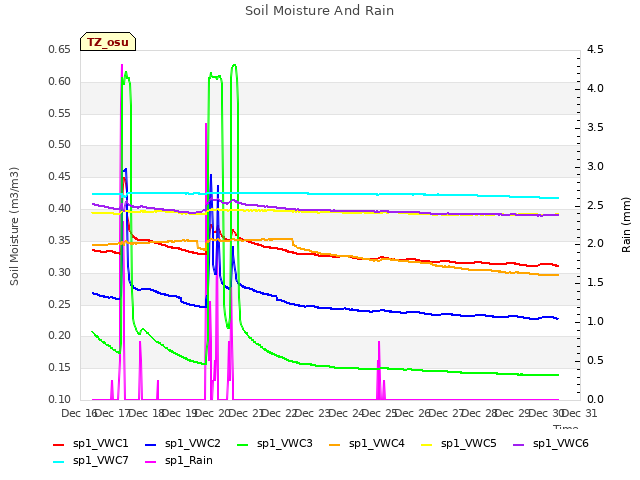Toggle sp1_VWC1 legend entry
The width and height of the screenshot is (640, 480).
point(91,444)
